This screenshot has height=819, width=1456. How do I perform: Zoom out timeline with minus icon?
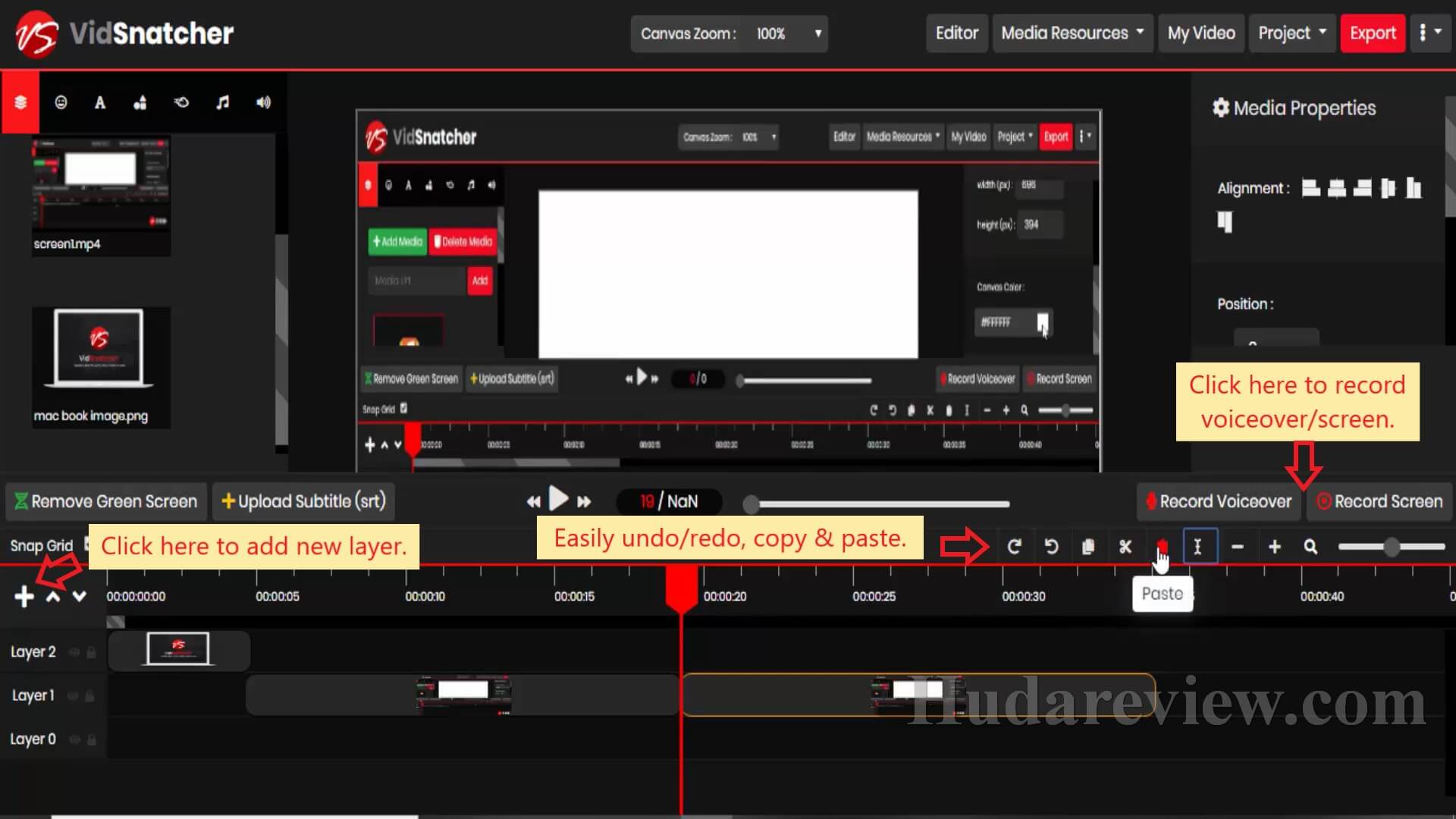click(x=1237, y=547)
